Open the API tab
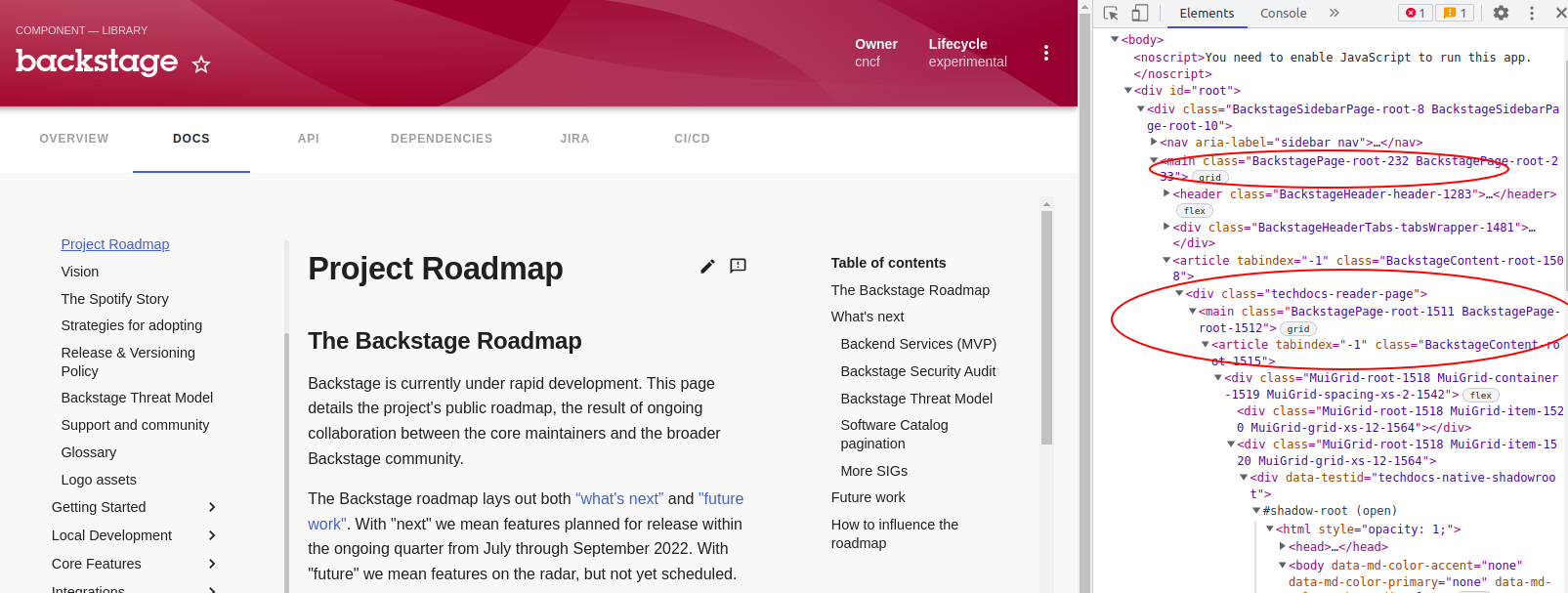The image size is (1568, 593). [x=309, y=139]
